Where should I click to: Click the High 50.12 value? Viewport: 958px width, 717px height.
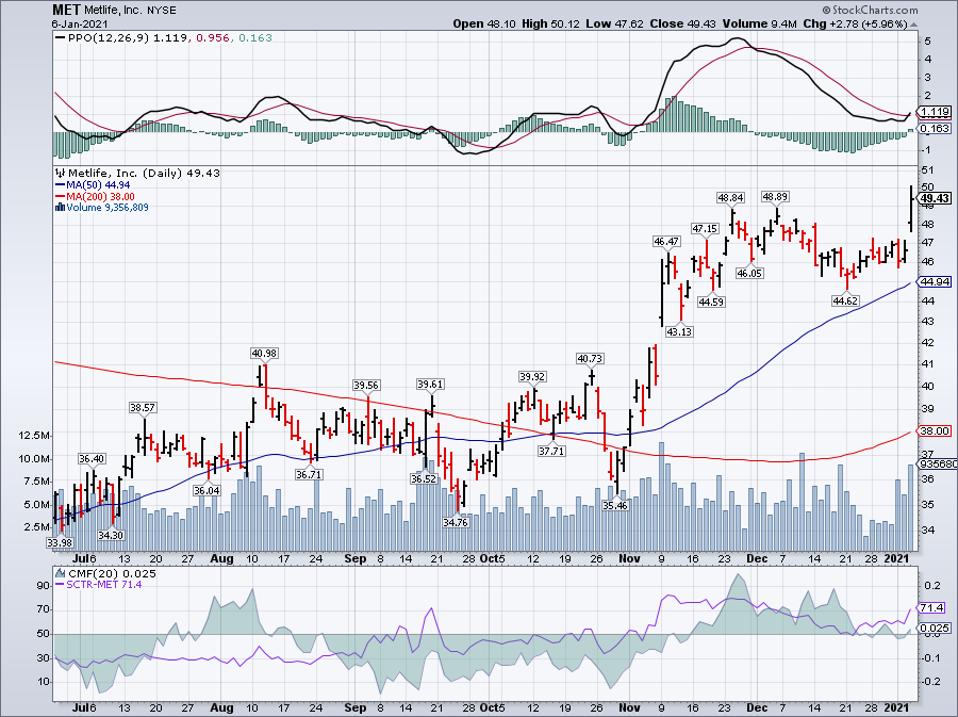tap(549, 24)
